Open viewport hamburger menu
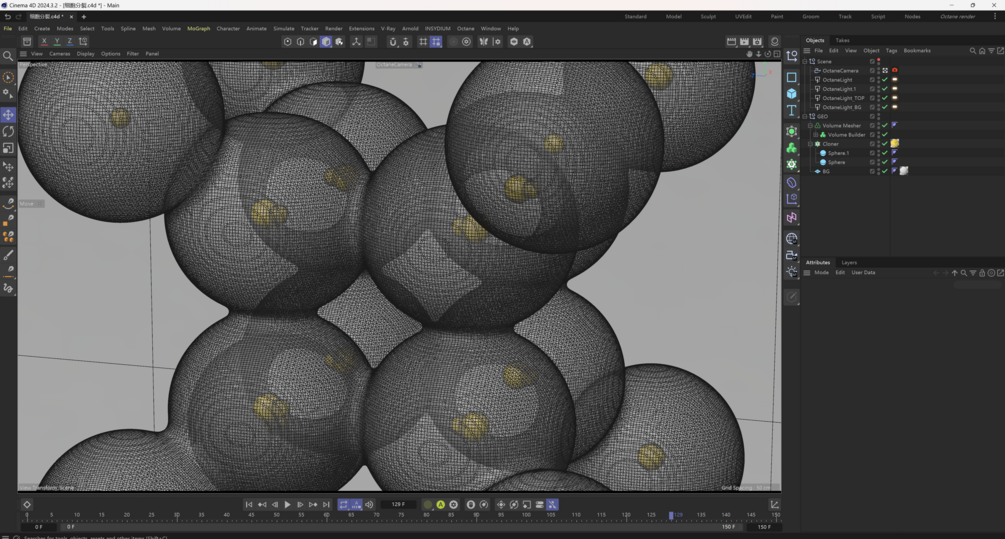 [x=23, y=54]
